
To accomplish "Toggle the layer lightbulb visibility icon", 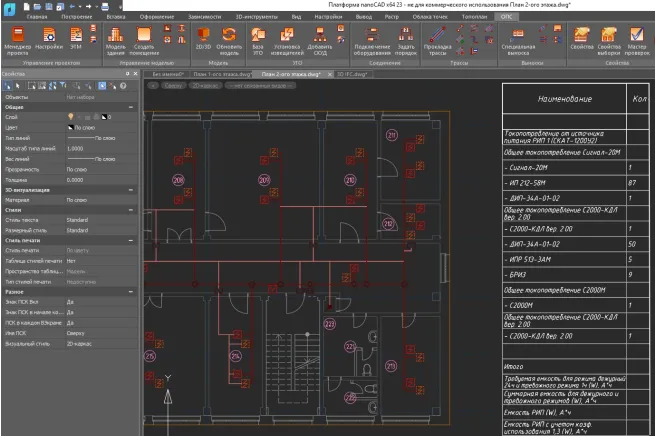I will coord(69,117).
